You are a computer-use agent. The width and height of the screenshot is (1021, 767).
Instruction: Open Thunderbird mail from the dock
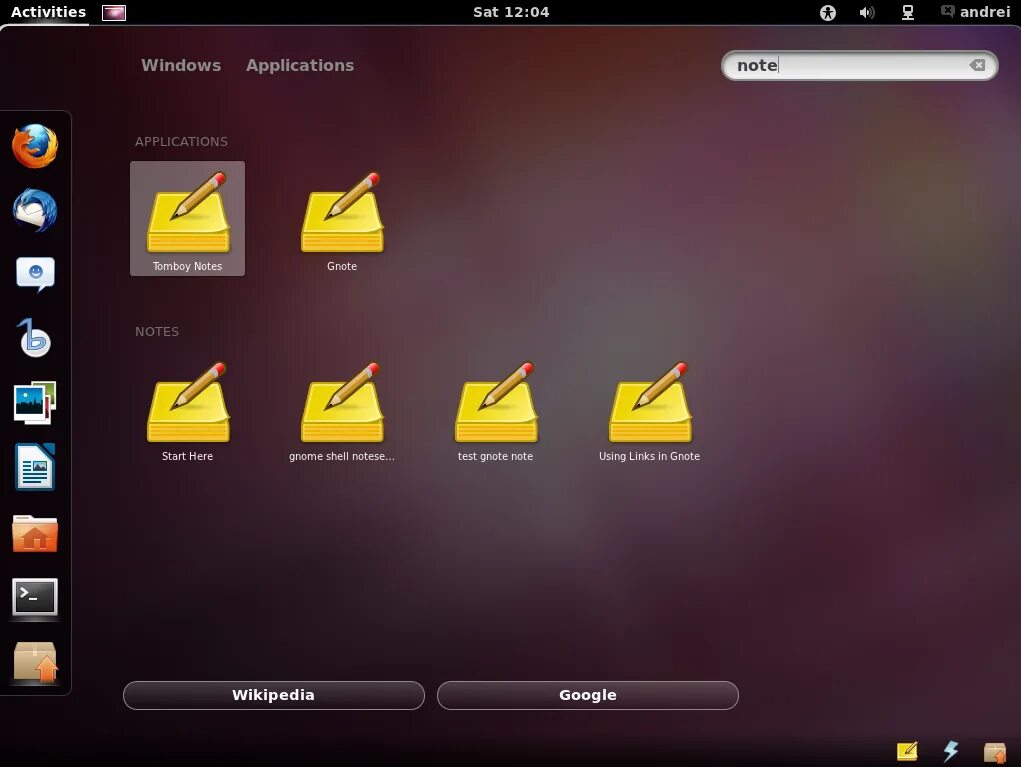click(x=35, y=211)
